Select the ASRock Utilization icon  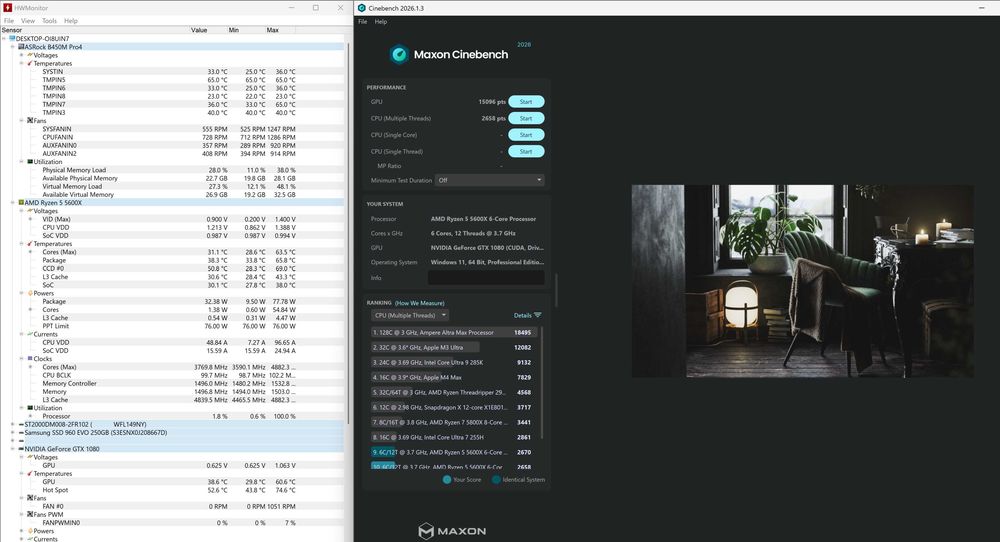30,162
